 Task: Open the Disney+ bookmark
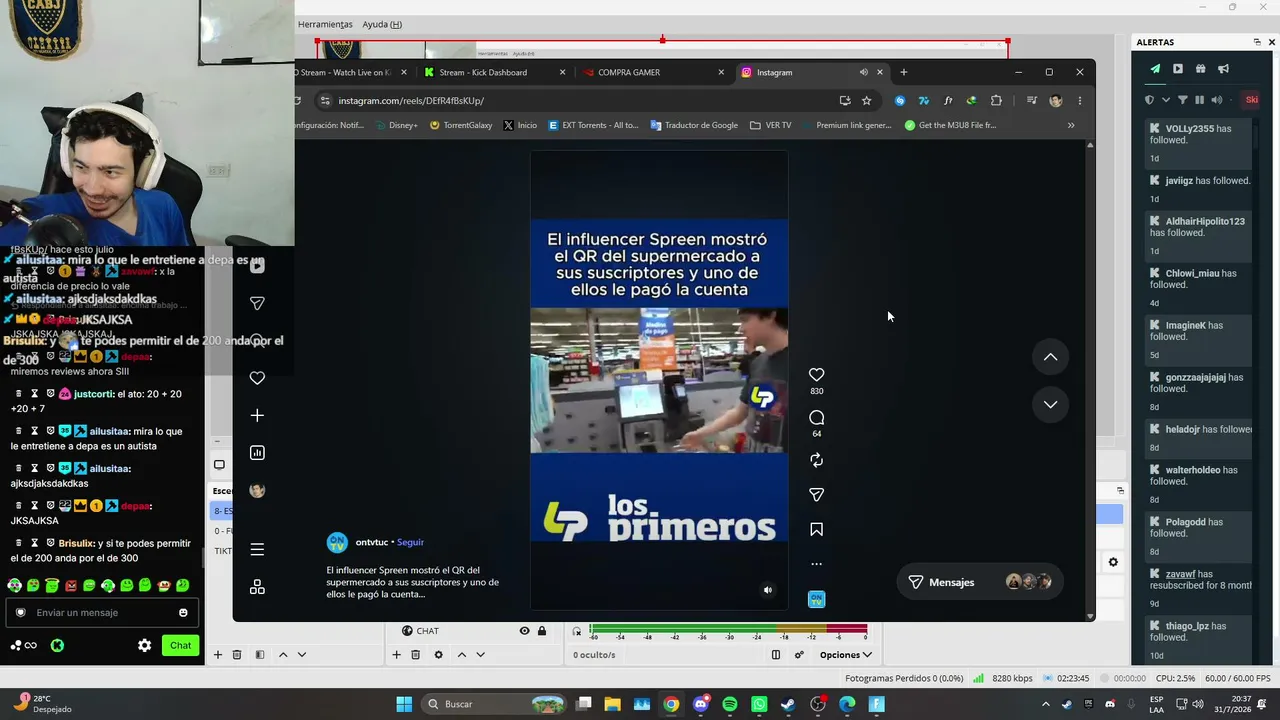[x=396, y=125]
